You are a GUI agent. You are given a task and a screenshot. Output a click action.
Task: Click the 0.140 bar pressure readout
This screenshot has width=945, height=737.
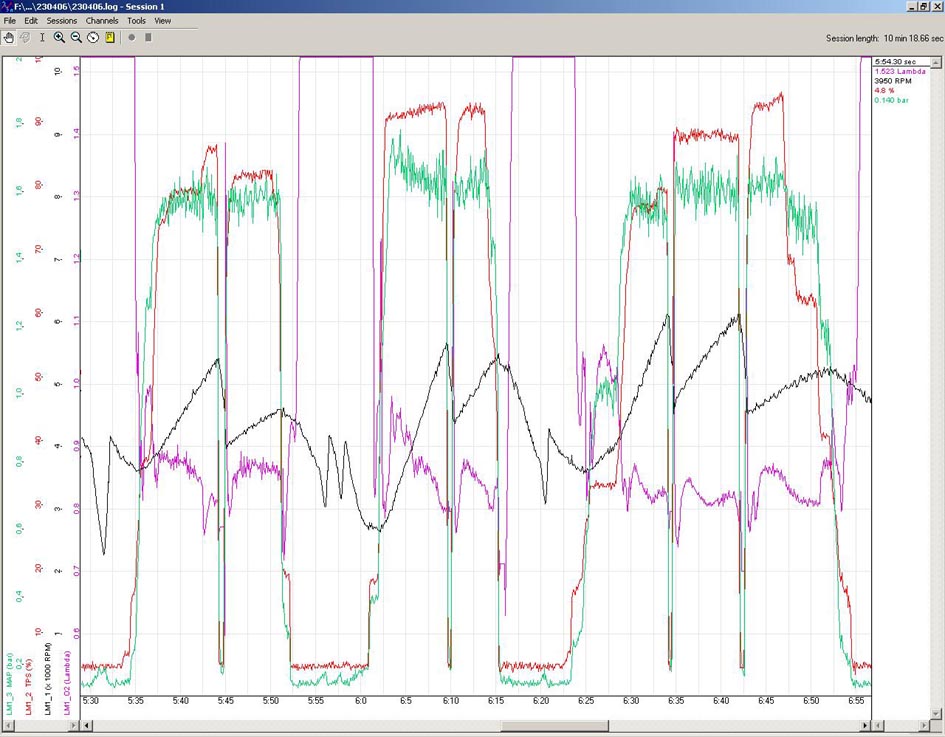point(891,100)
